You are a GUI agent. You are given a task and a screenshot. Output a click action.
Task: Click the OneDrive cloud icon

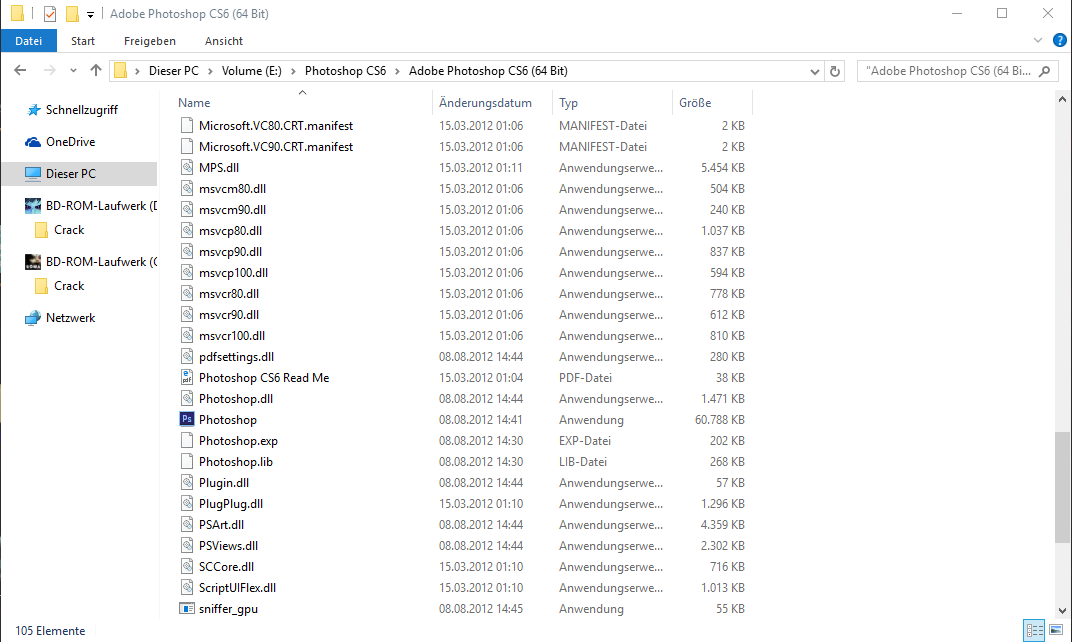click(33, 142)
